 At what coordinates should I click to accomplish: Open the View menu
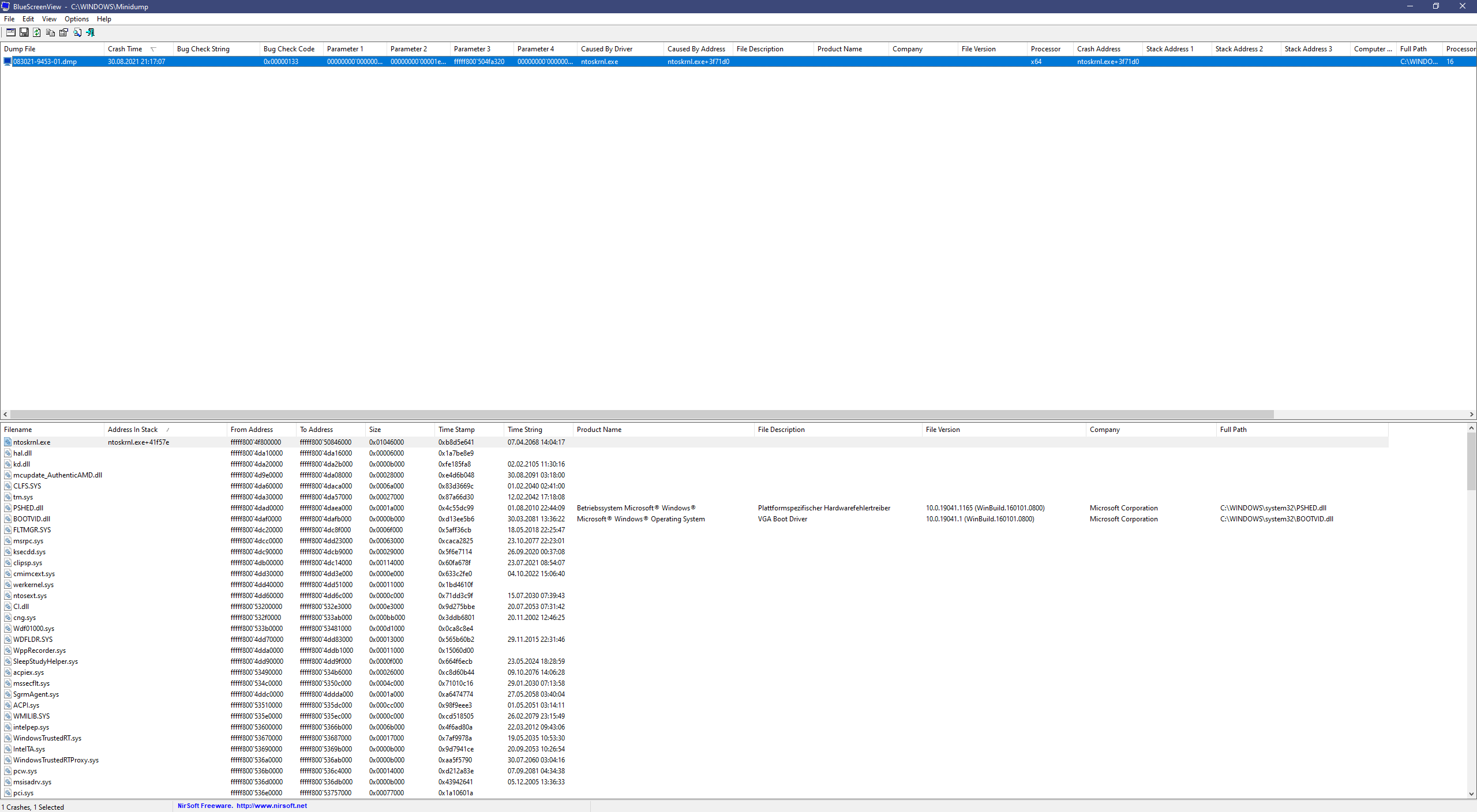(49, 19)
